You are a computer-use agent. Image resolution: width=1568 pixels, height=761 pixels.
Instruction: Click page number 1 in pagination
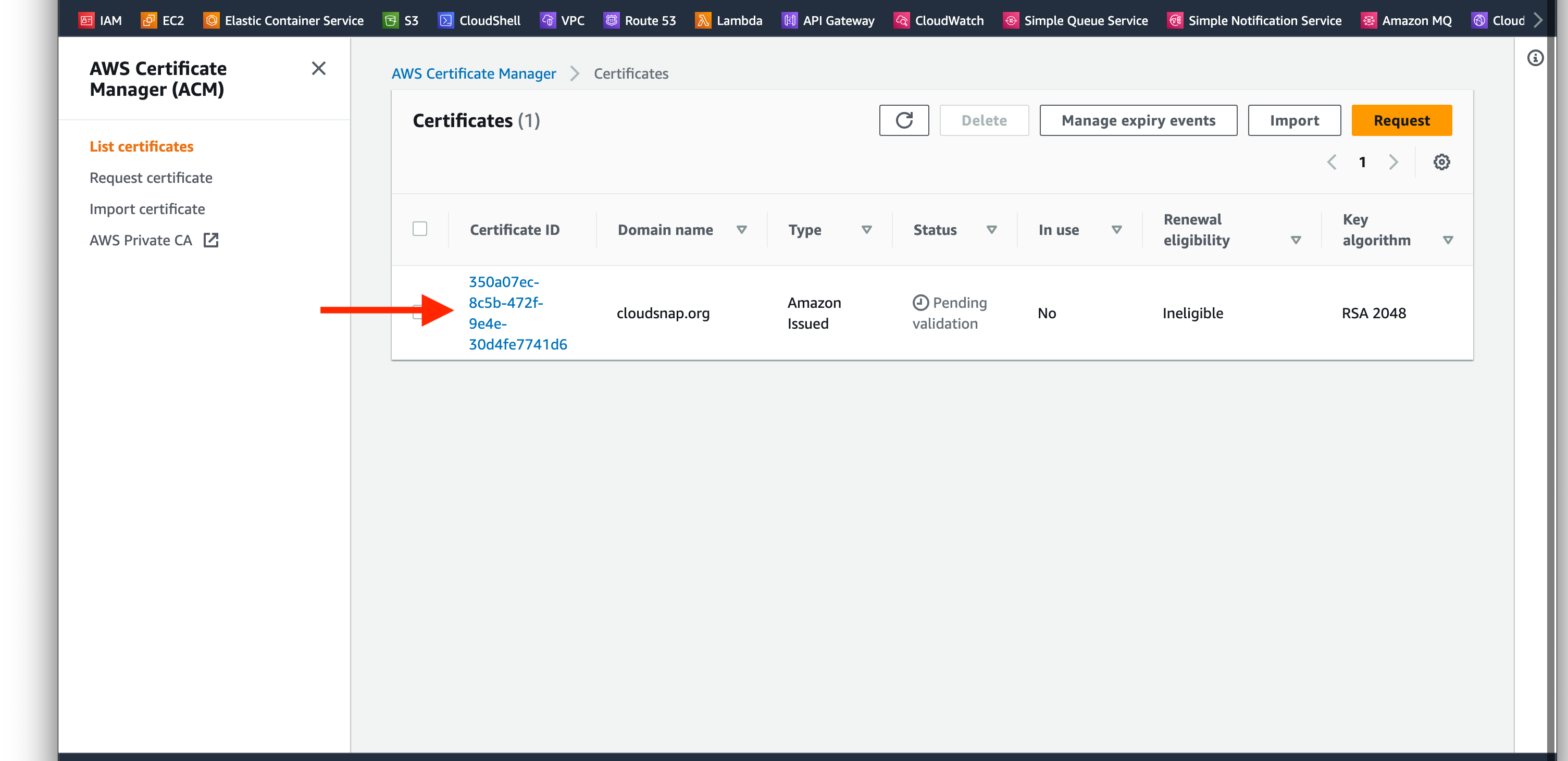pyautogui.click(x=1362, y=162)
